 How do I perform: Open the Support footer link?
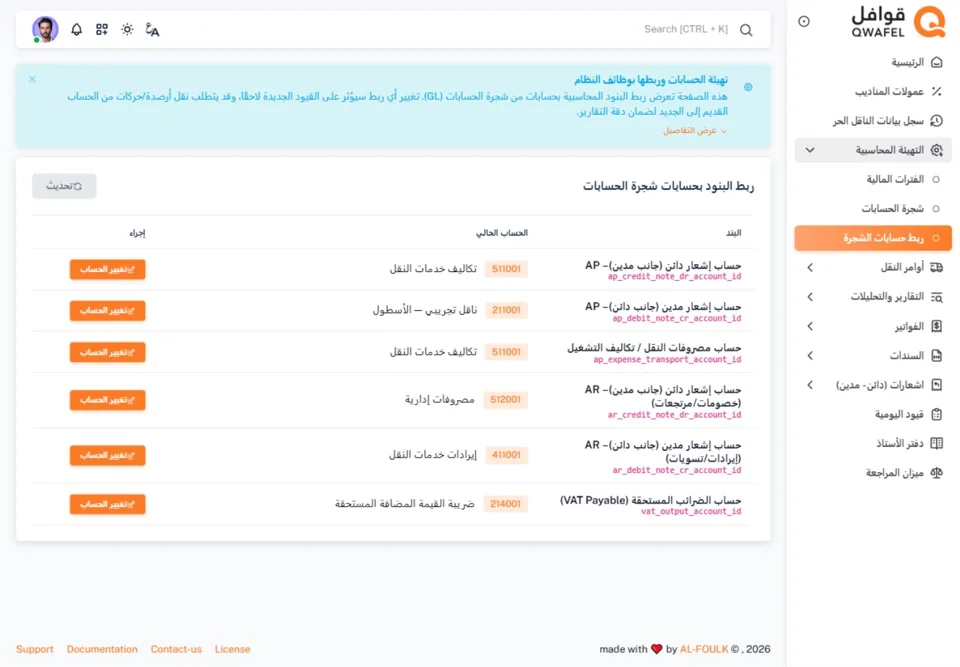click(34, 649)
